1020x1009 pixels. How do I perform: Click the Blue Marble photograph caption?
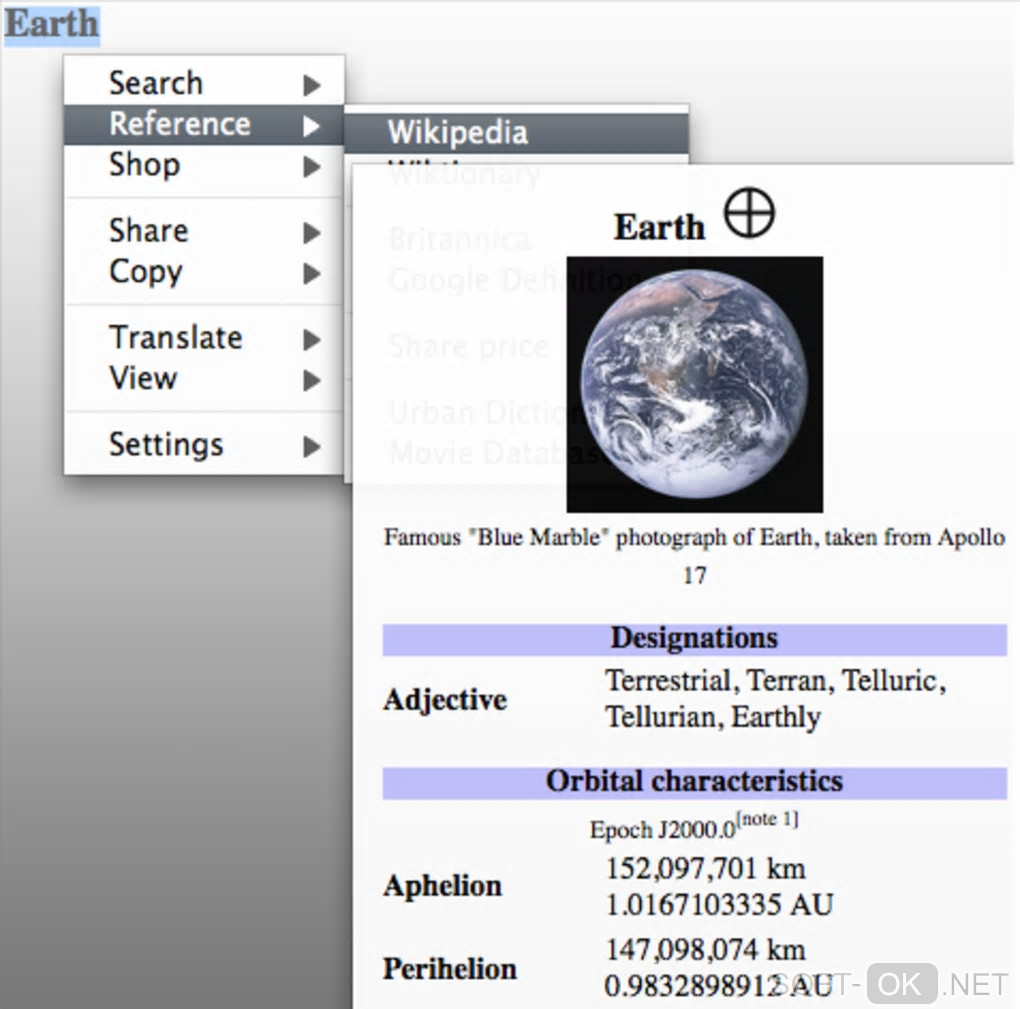coord(695,556)
